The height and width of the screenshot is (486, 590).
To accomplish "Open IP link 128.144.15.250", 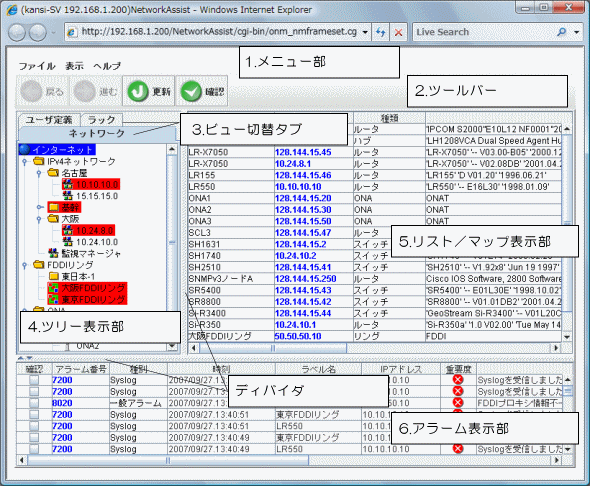I will point(306,279).
